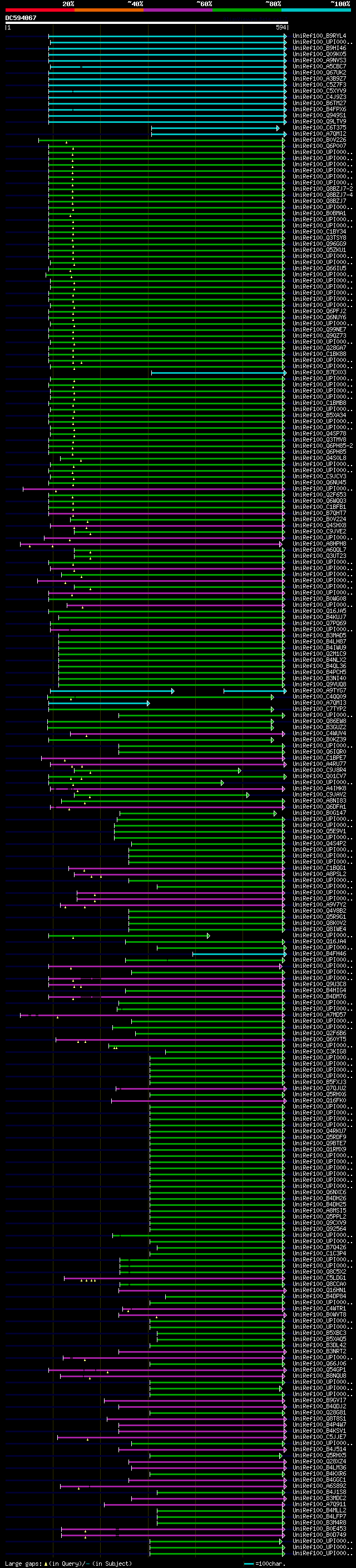Click hit UniRef100_Q949S1
The width and height of the screenshot is (356, 1568).
point(319,116)
